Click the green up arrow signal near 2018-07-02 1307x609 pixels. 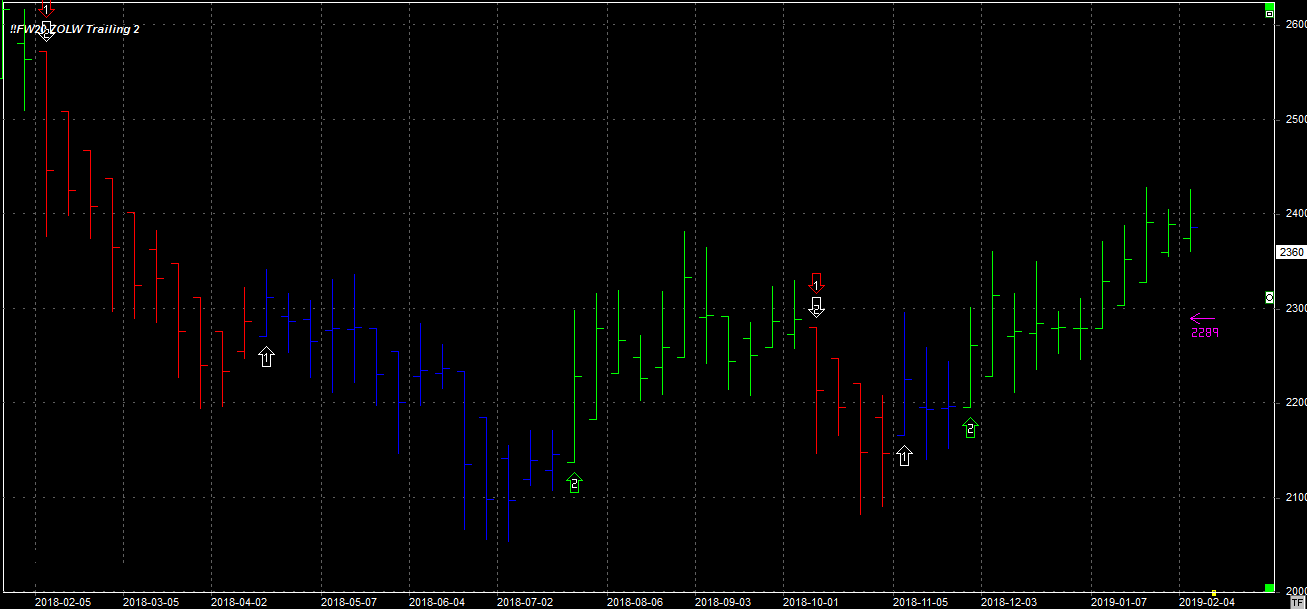(x=574, y=483)
